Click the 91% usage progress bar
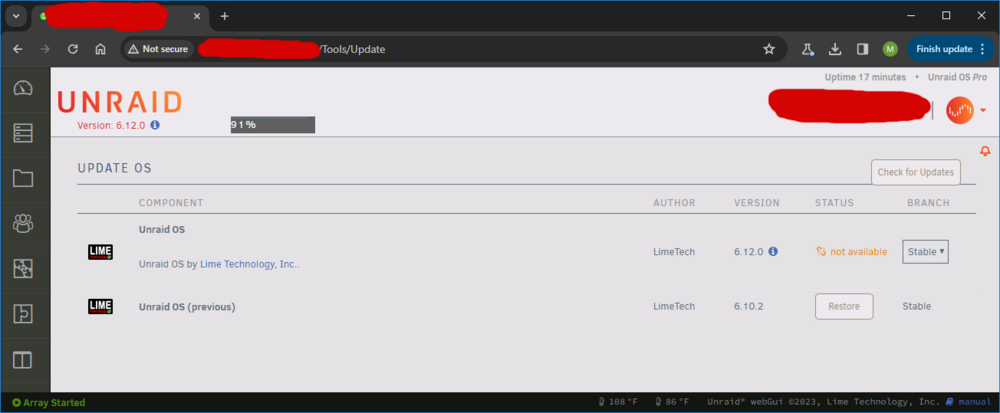The height and width of the screenshot is (413, 1000). 272,125
